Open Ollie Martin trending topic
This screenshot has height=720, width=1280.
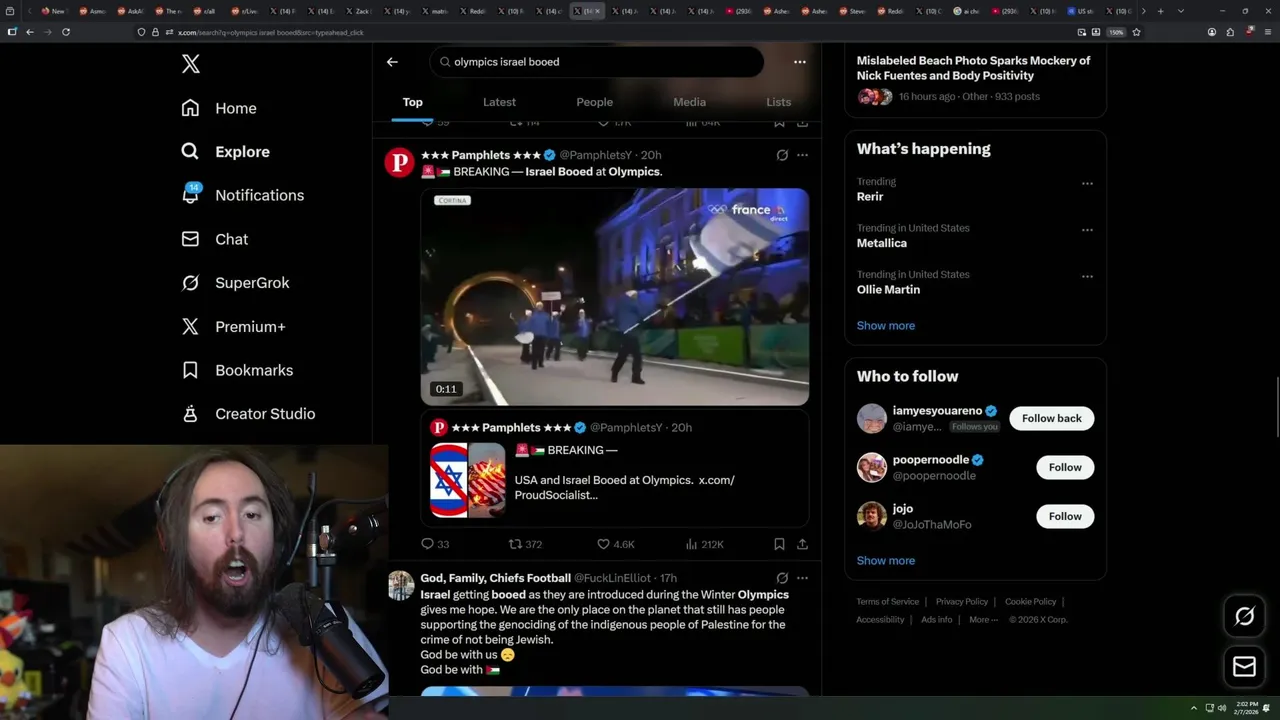888,289
